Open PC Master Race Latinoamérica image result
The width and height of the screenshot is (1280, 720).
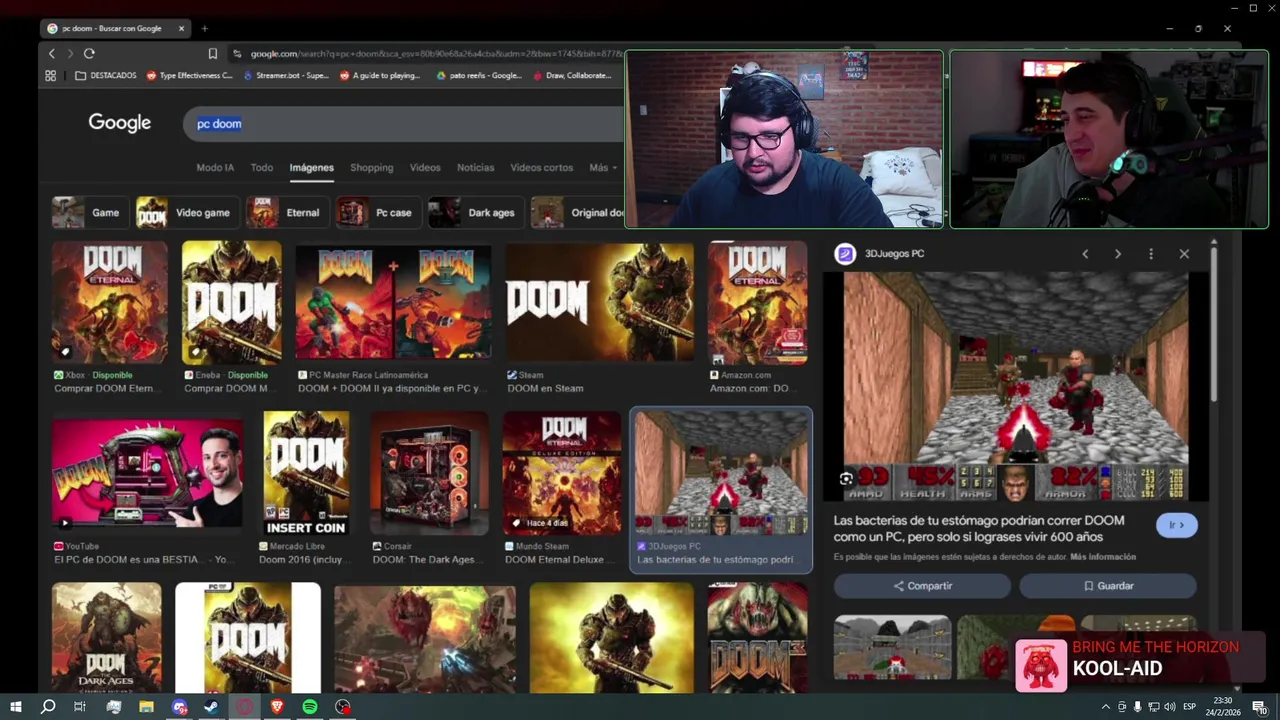(393, 303)
